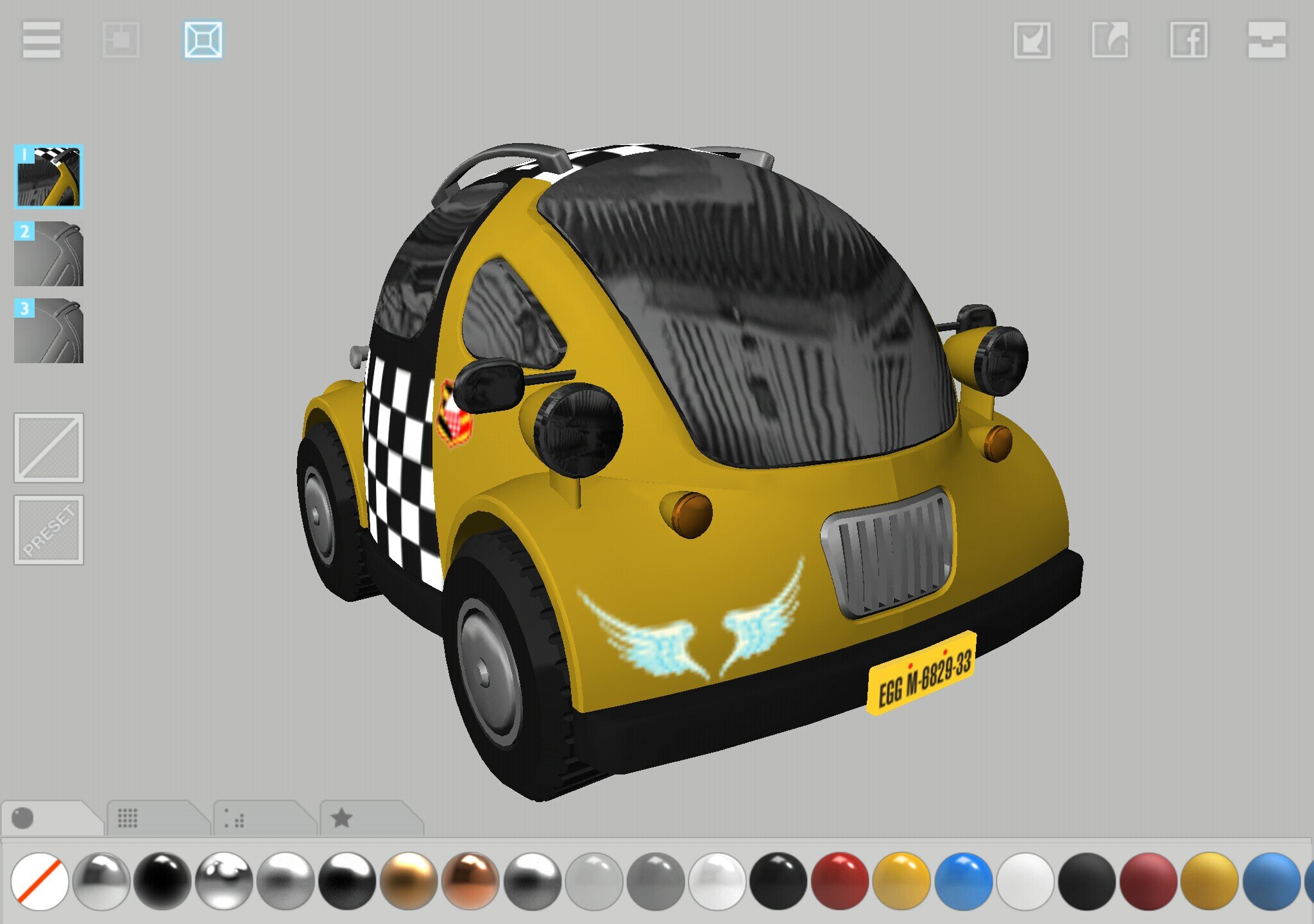Select material layer thumbnail 3
Viewport: 1314px width, 924px height.
pos(49,331)
